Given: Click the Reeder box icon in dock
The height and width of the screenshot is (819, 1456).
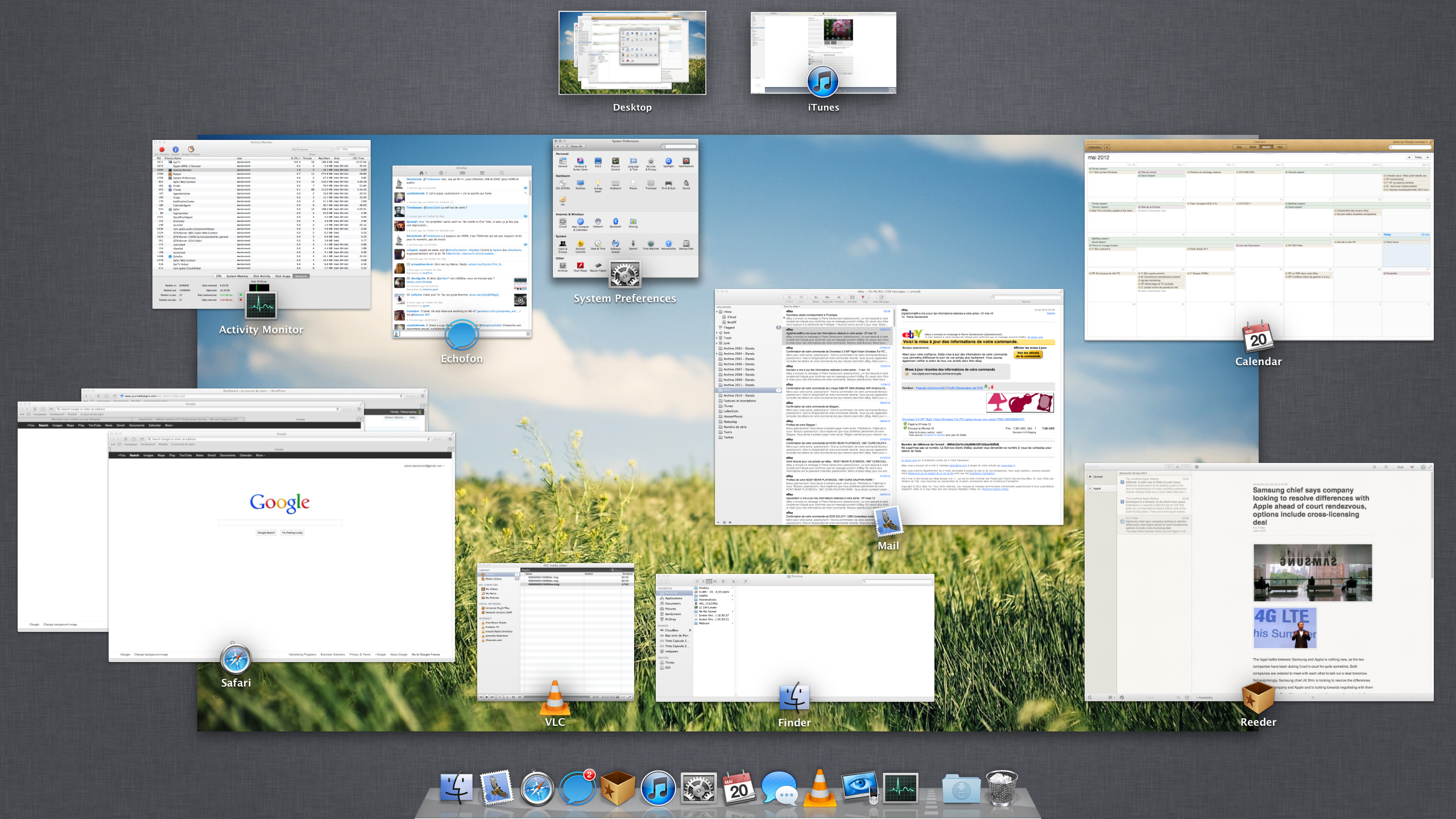Looking at the screenshot, I should pyautogui.click(x=617, y=788).
